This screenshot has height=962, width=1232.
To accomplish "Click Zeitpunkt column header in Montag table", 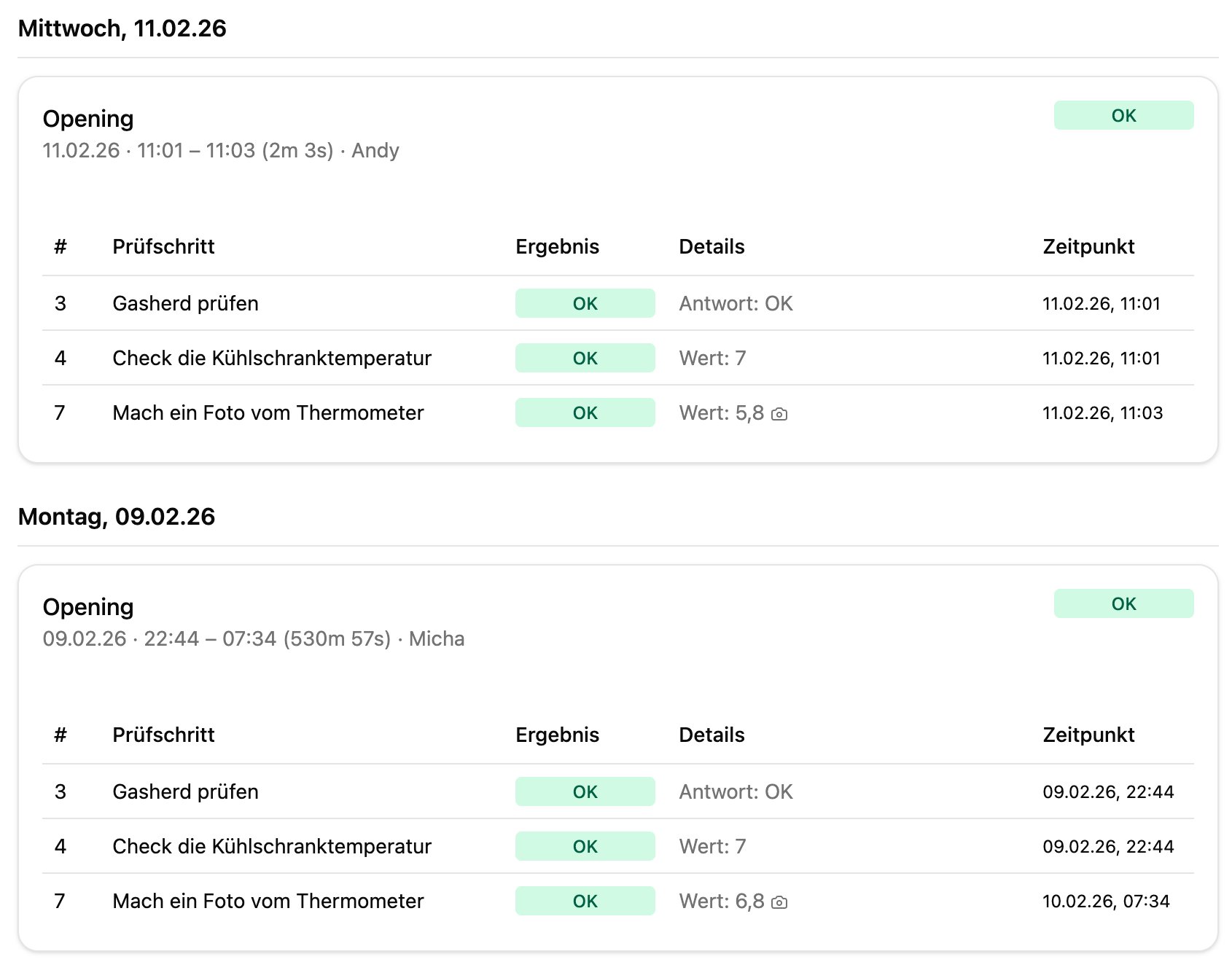I will (1088, 735).
